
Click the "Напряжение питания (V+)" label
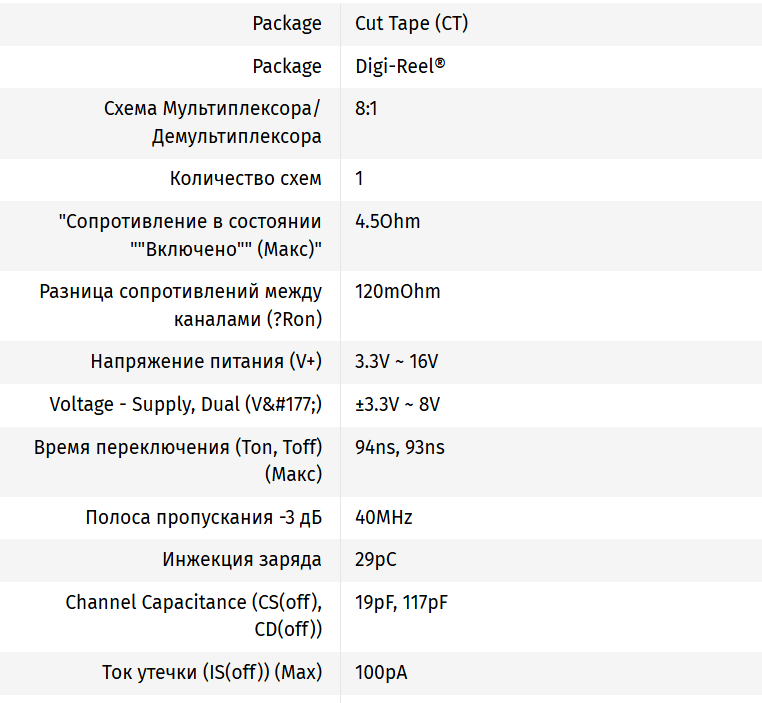[x=206, y=361]
